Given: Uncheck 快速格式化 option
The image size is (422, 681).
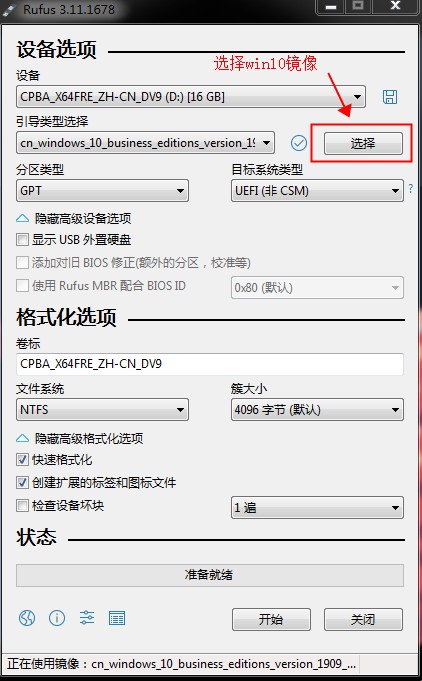Looking at the screenshot, I should coord(22,460).
